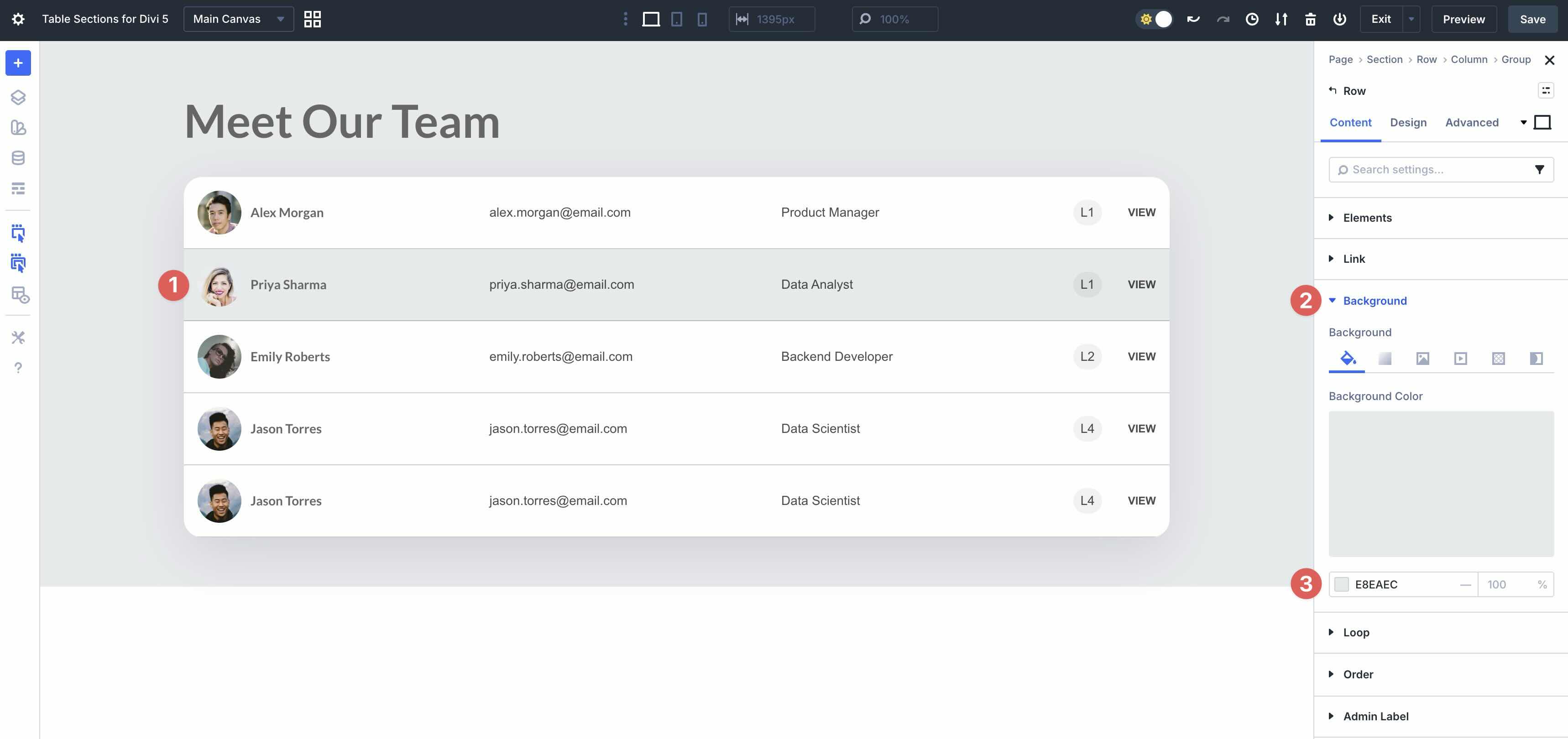Viewport: 1568px width, 739px height.
Task: Switch to the Design tab
Action: (1408, 122)
